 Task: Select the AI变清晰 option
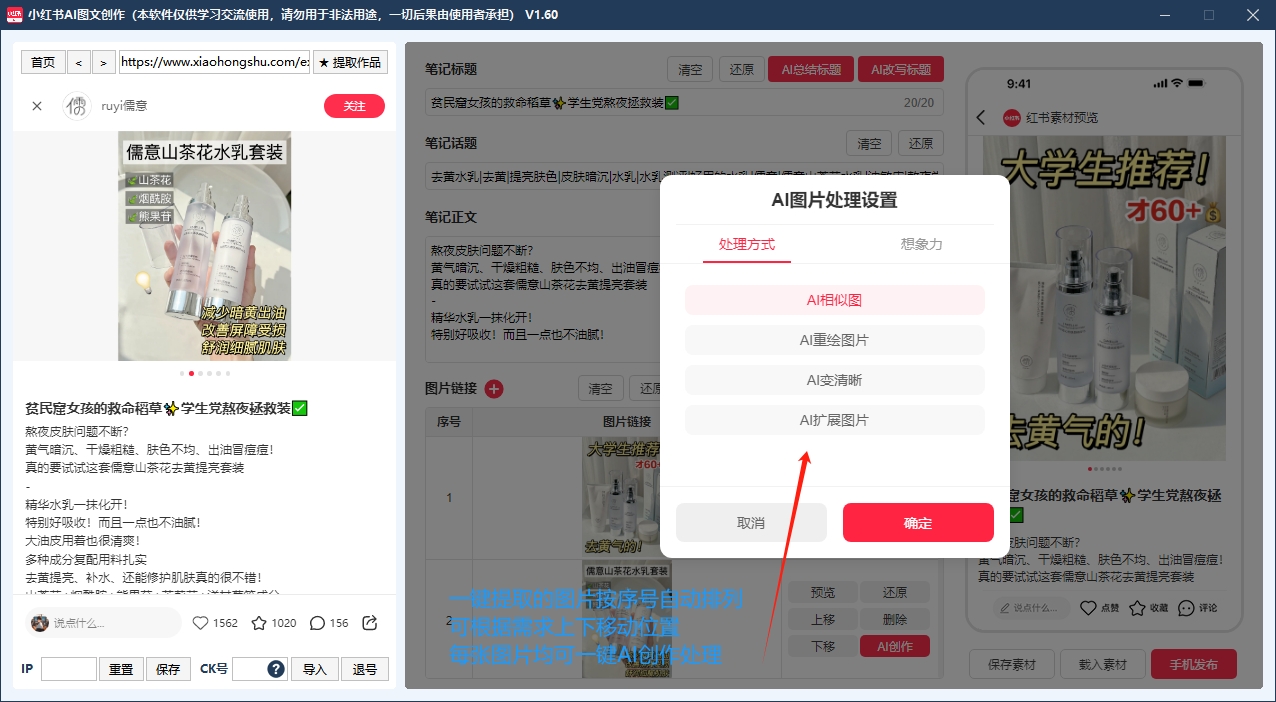(x=834, y=380)
